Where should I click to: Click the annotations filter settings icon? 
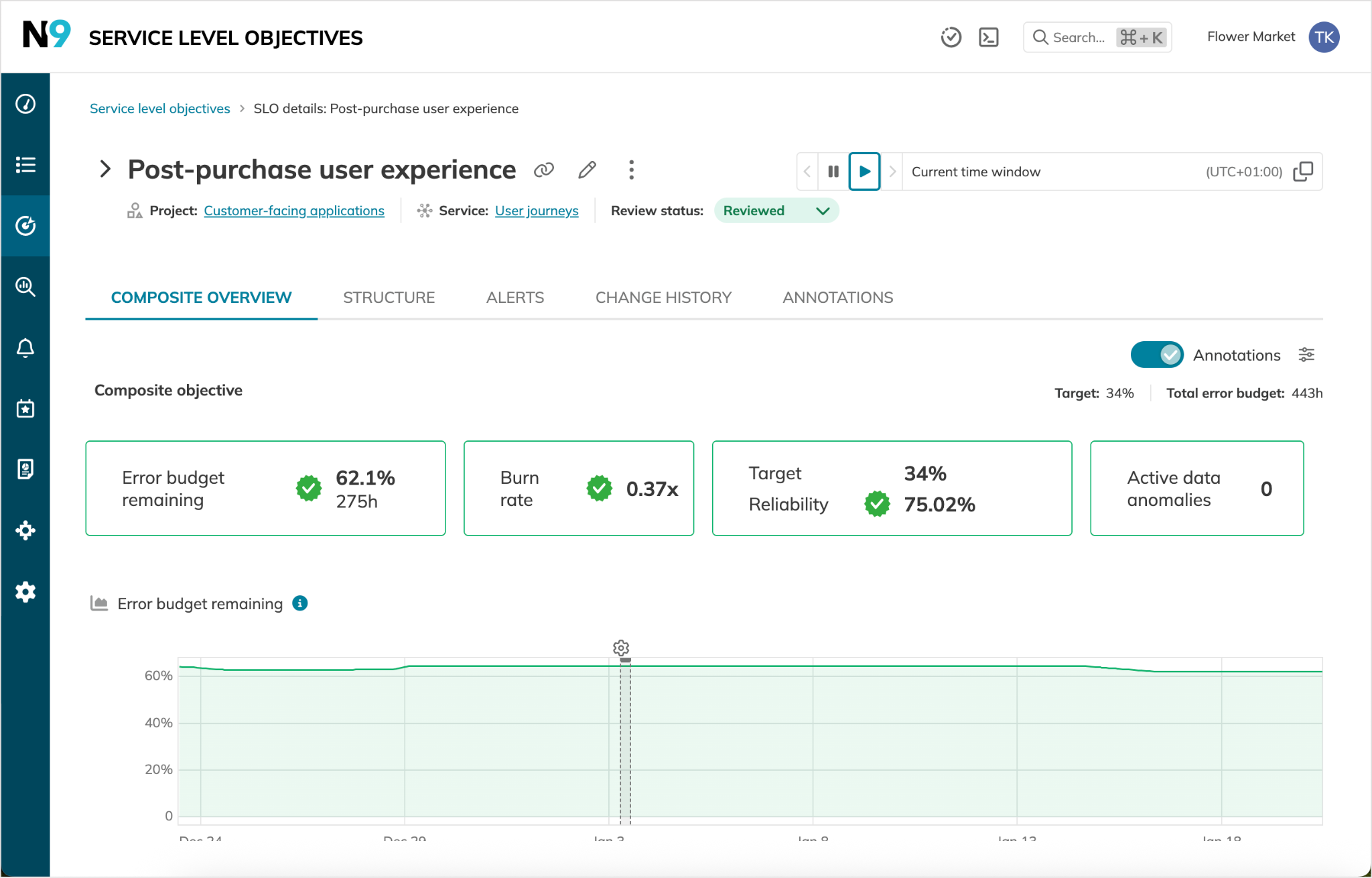[1306, 355]
